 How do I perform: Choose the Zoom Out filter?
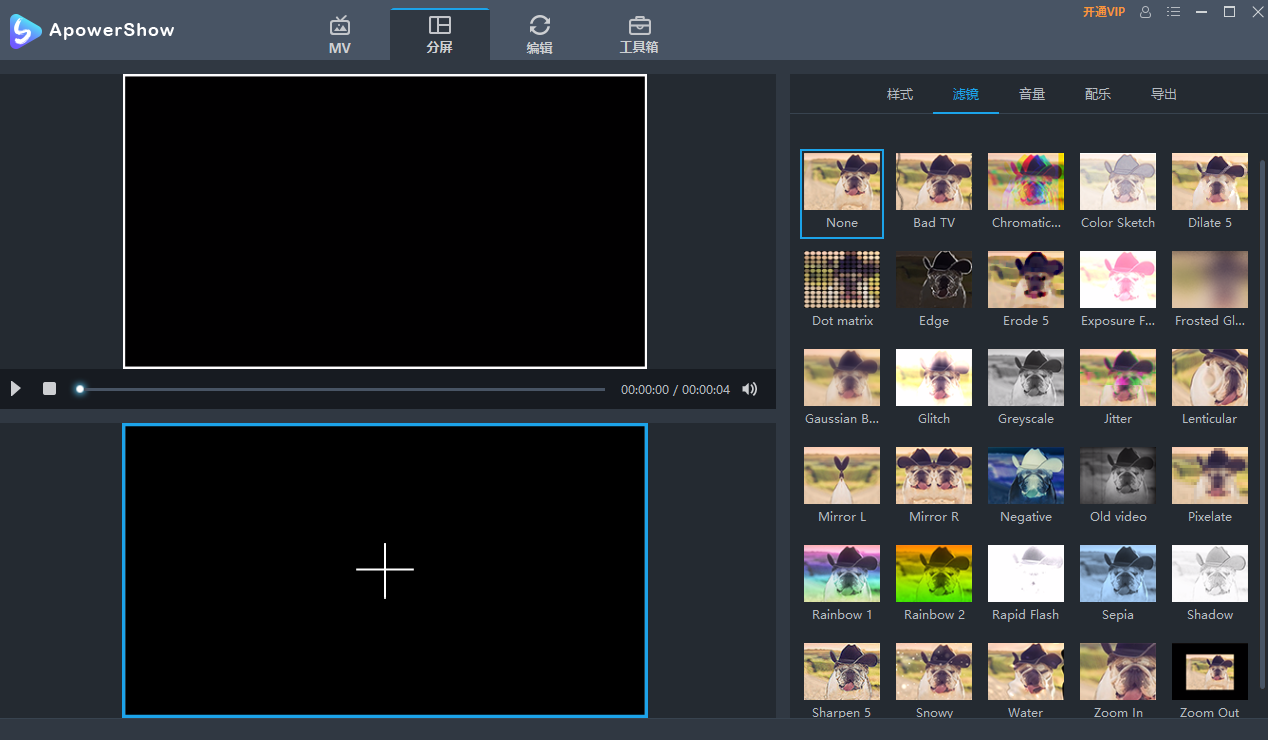coord(1209,671)
